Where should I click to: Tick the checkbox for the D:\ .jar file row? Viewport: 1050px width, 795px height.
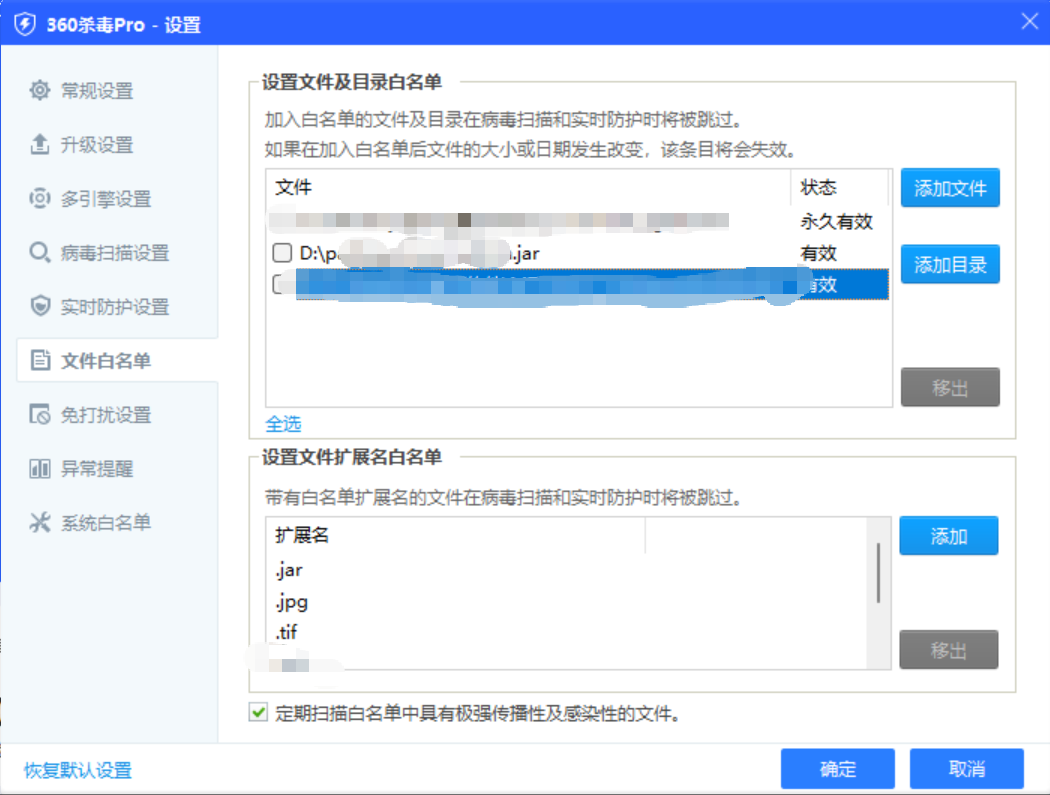pos(283,253)
